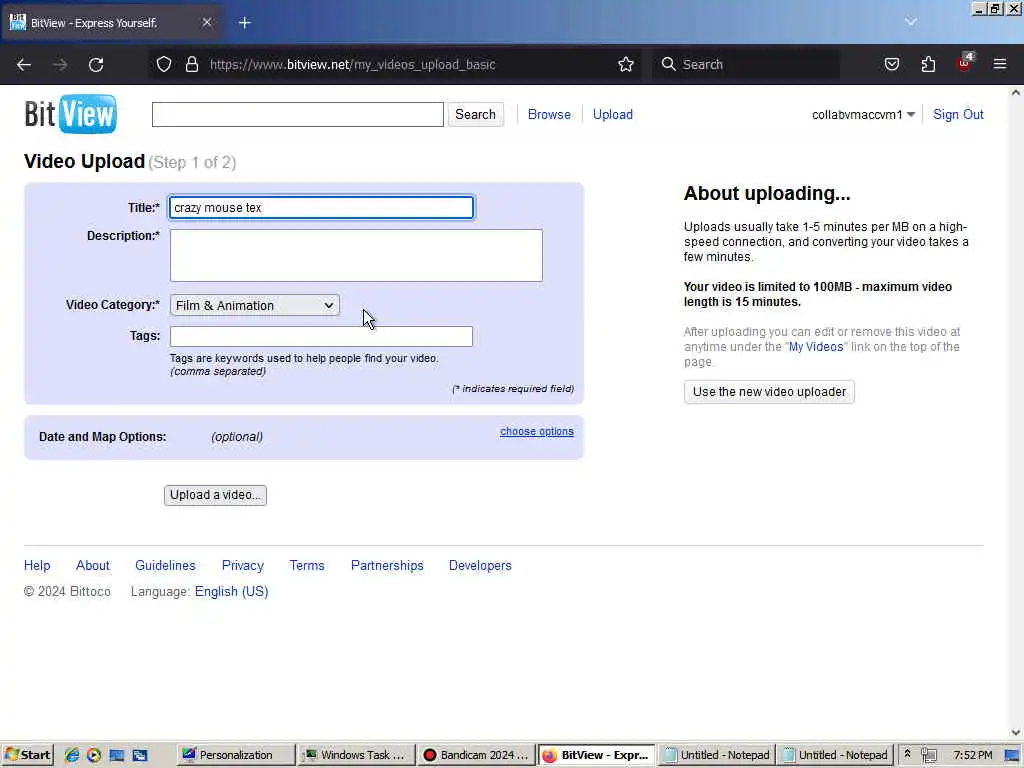This screenshot has width=1024, height=768.
Task: Select the BitView Firefox taskbar item
Action: click(596, 755)
